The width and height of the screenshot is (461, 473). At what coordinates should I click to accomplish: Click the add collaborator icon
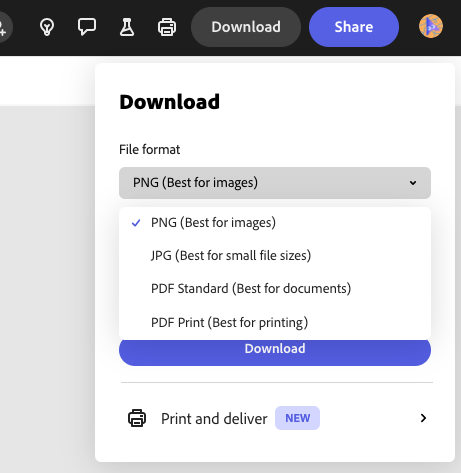[x=3, y=27]
